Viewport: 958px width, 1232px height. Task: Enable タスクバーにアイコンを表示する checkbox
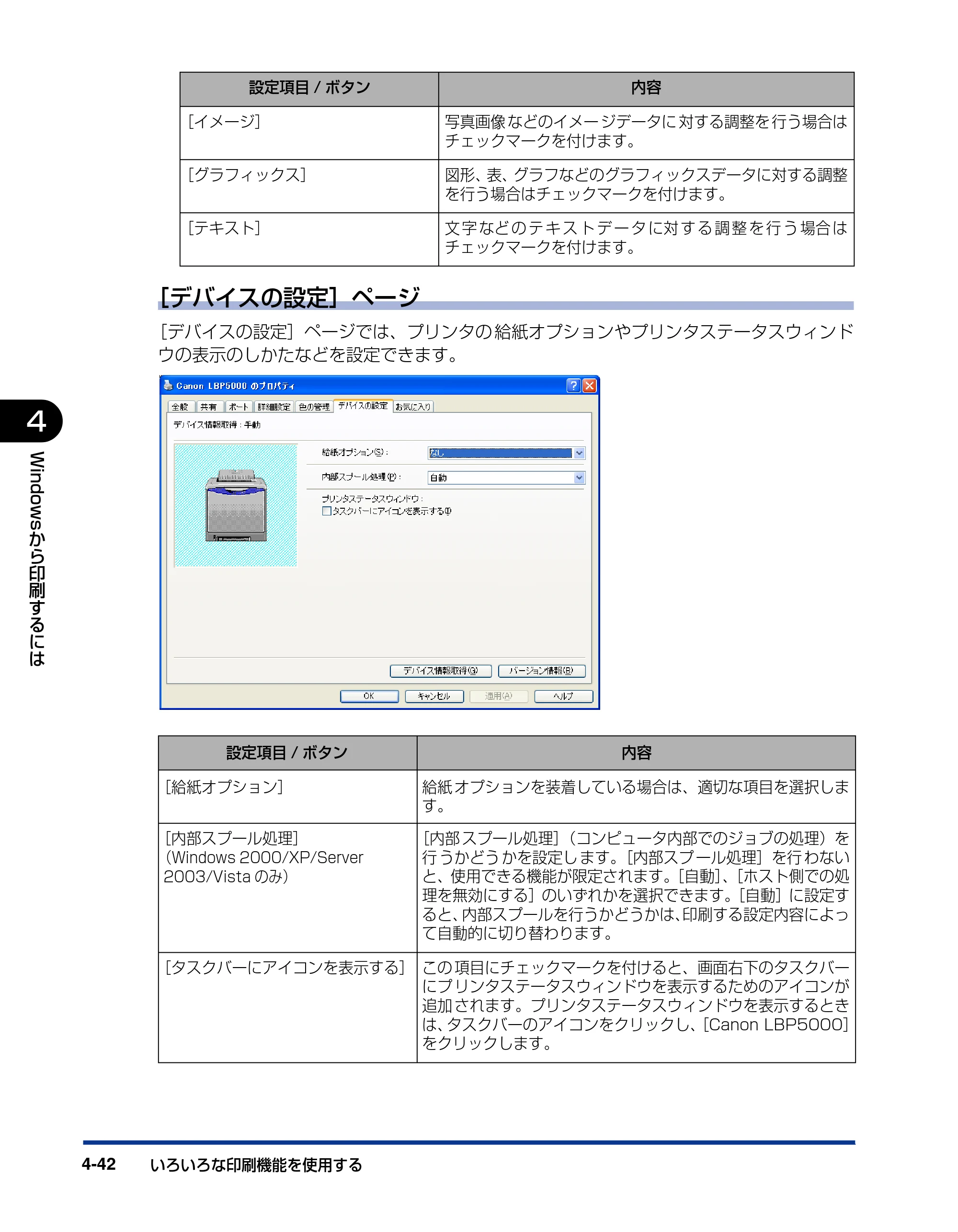click(x=327, y=511)
